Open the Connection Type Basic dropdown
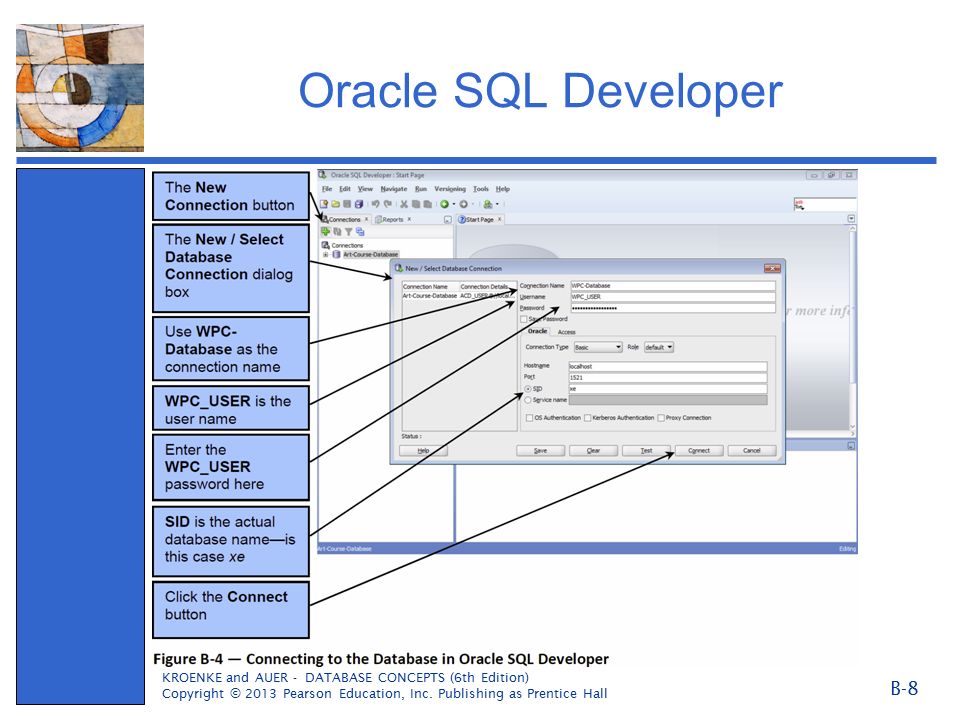Viewport: 960px width, 720px height. coord(598,347)
